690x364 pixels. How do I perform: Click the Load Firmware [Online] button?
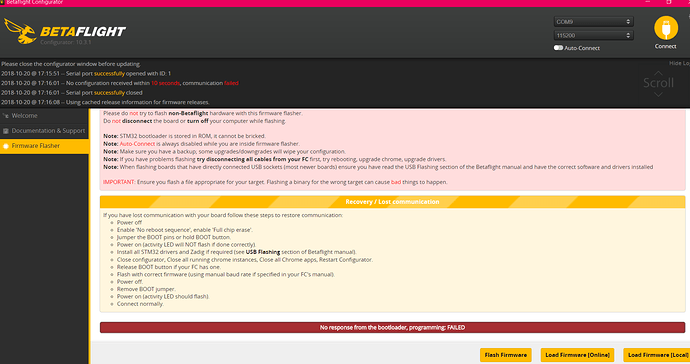[577, 355]
